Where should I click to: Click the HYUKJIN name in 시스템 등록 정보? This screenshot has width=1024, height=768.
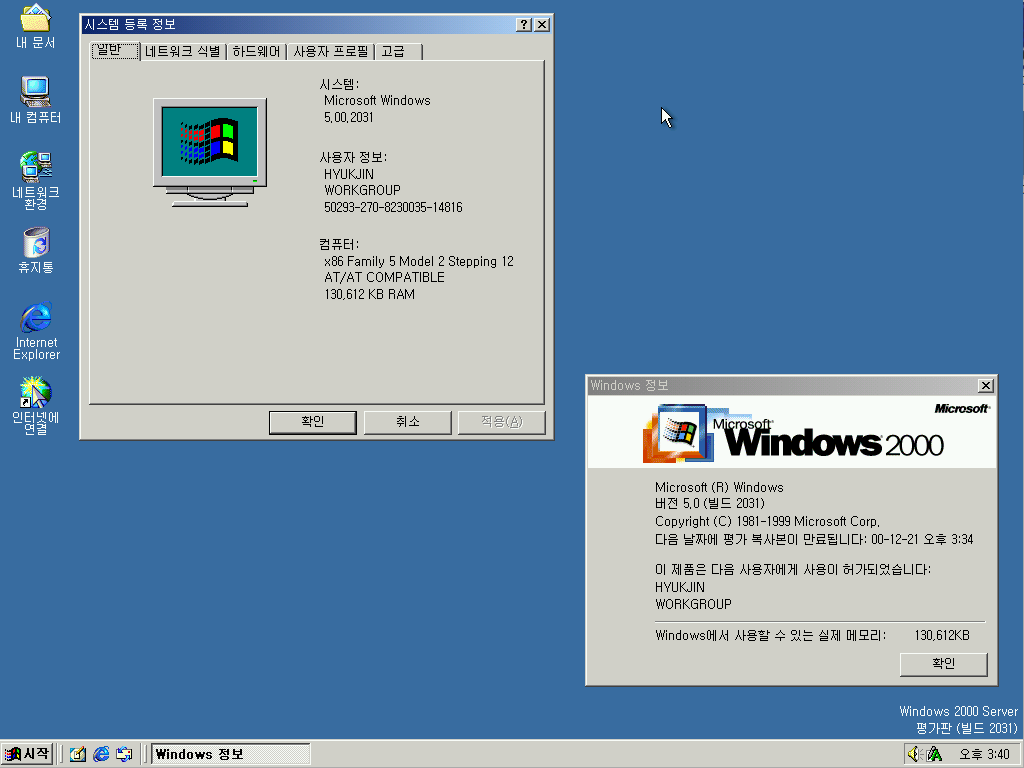click(349, 174)
